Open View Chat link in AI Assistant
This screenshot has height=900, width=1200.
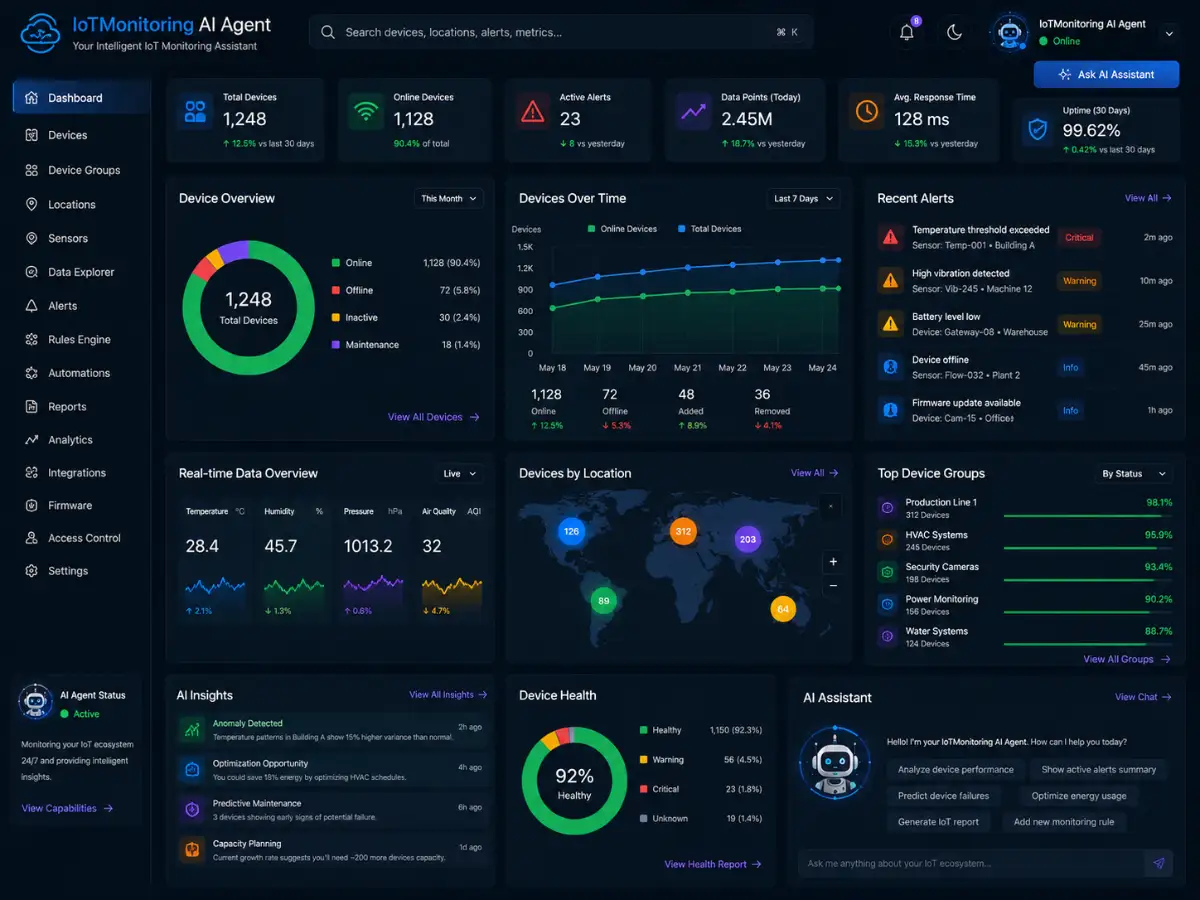tap(1143, 697)
